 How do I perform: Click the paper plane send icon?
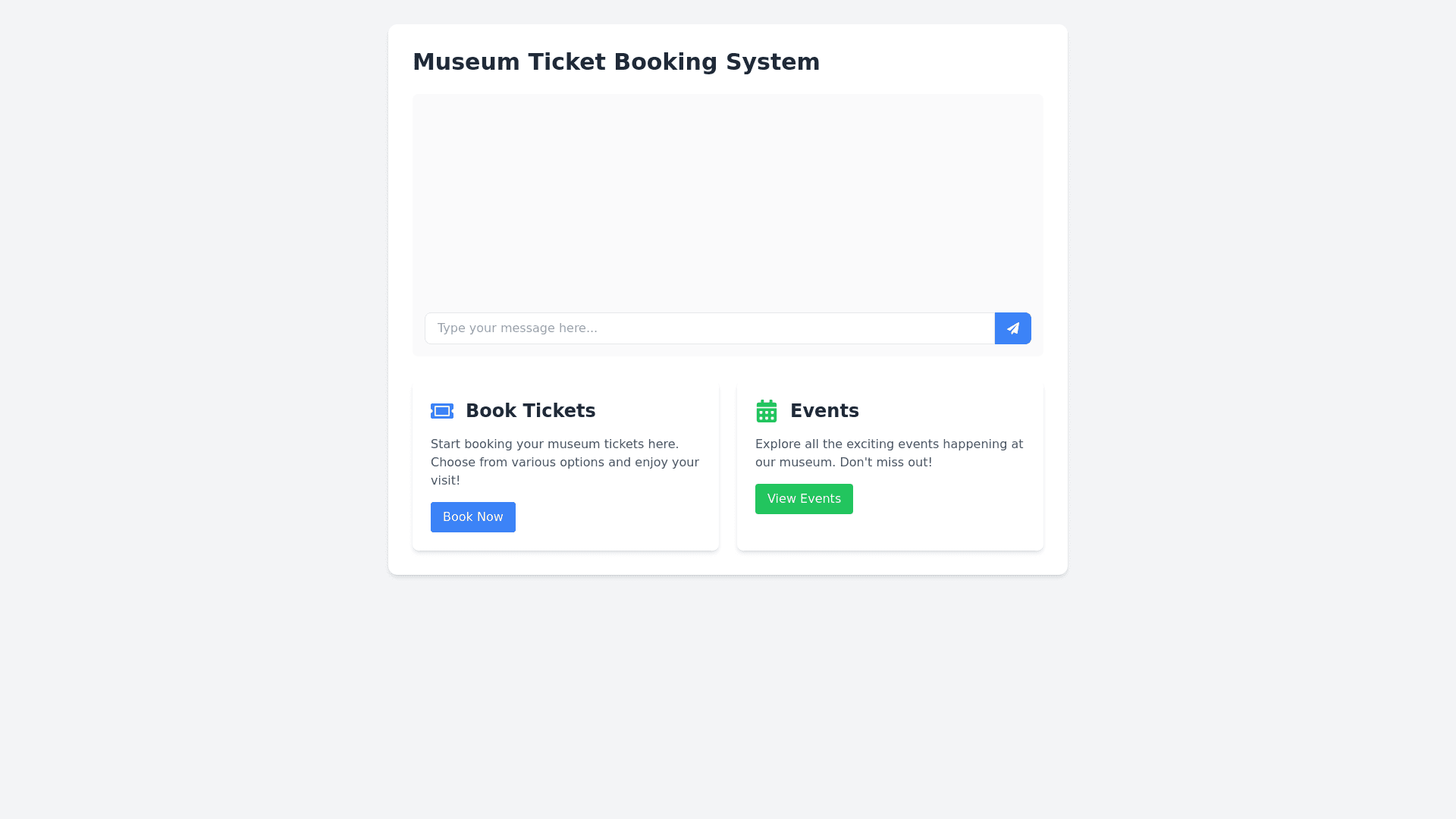click(1012, 328)
